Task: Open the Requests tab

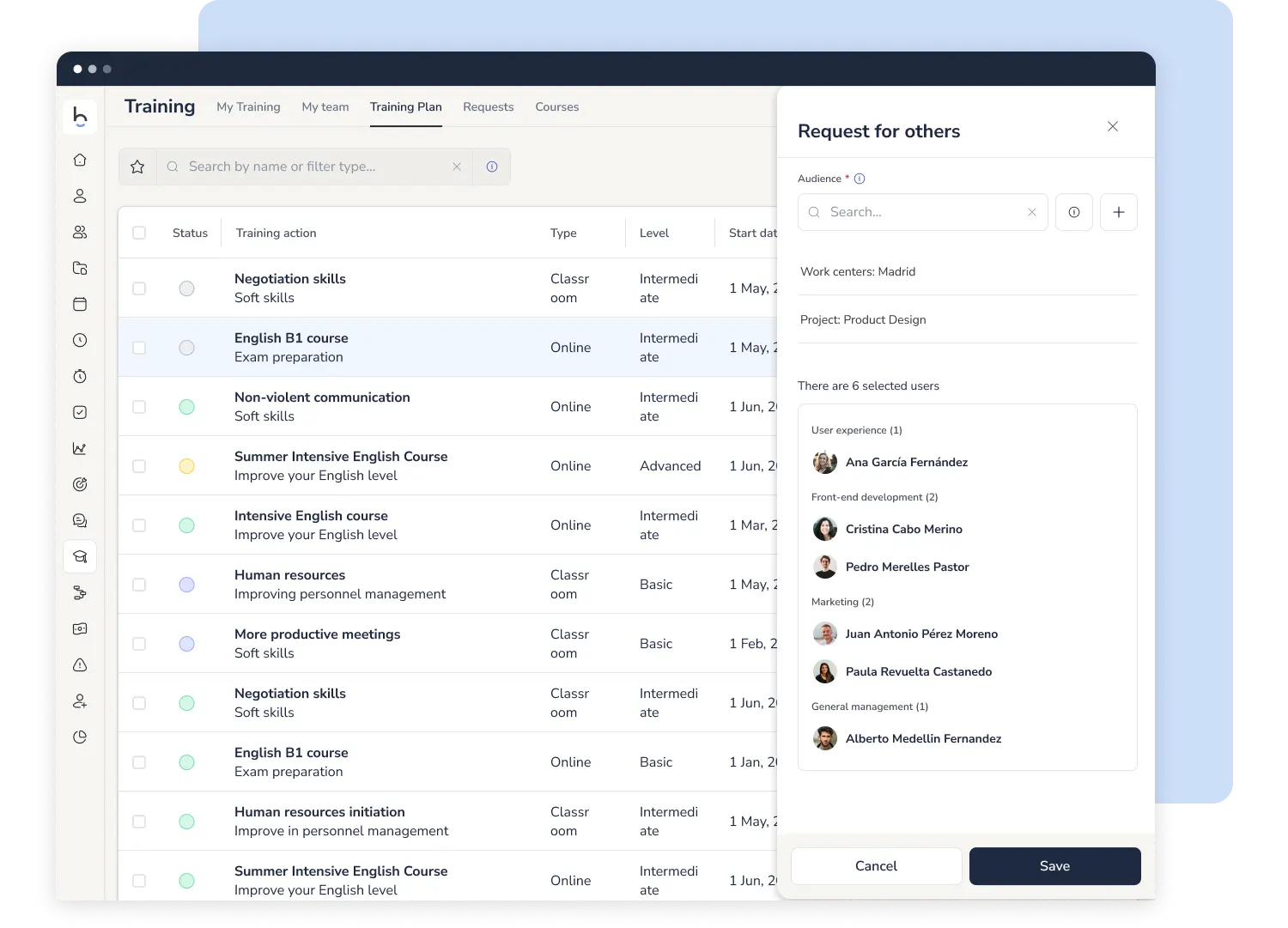Action: (489, 106)
